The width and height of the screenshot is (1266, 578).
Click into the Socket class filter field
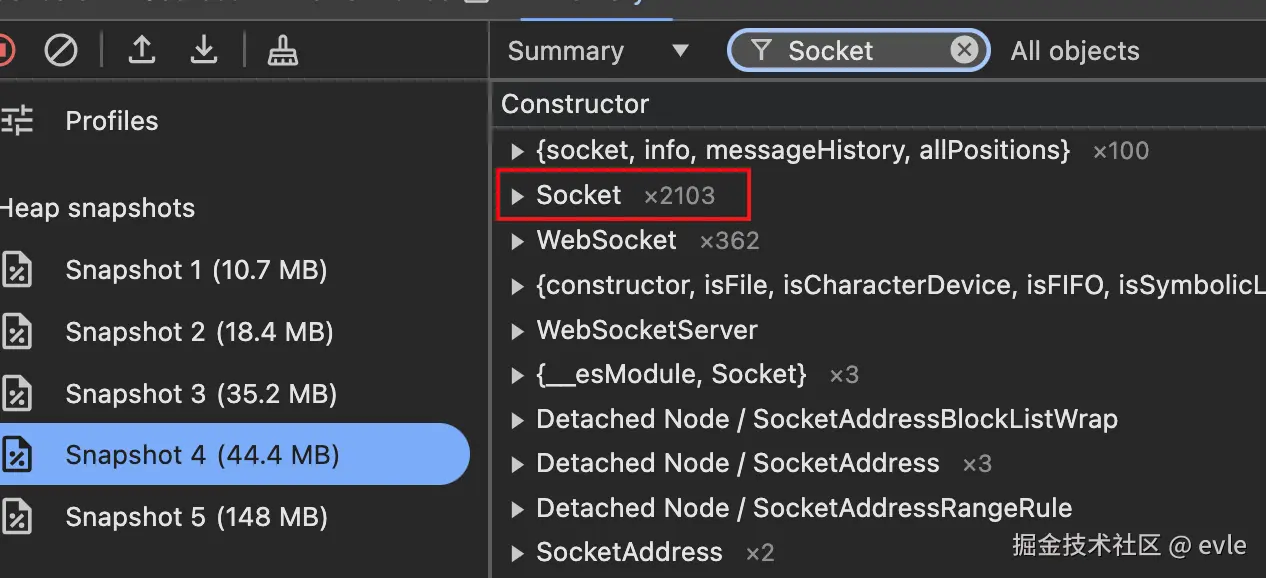860,51
